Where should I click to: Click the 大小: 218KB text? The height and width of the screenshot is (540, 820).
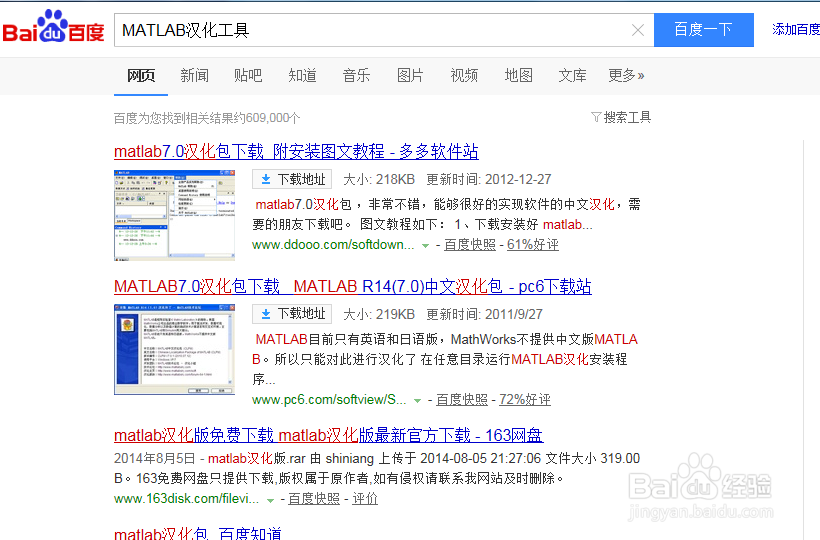[x=379, y=179]
